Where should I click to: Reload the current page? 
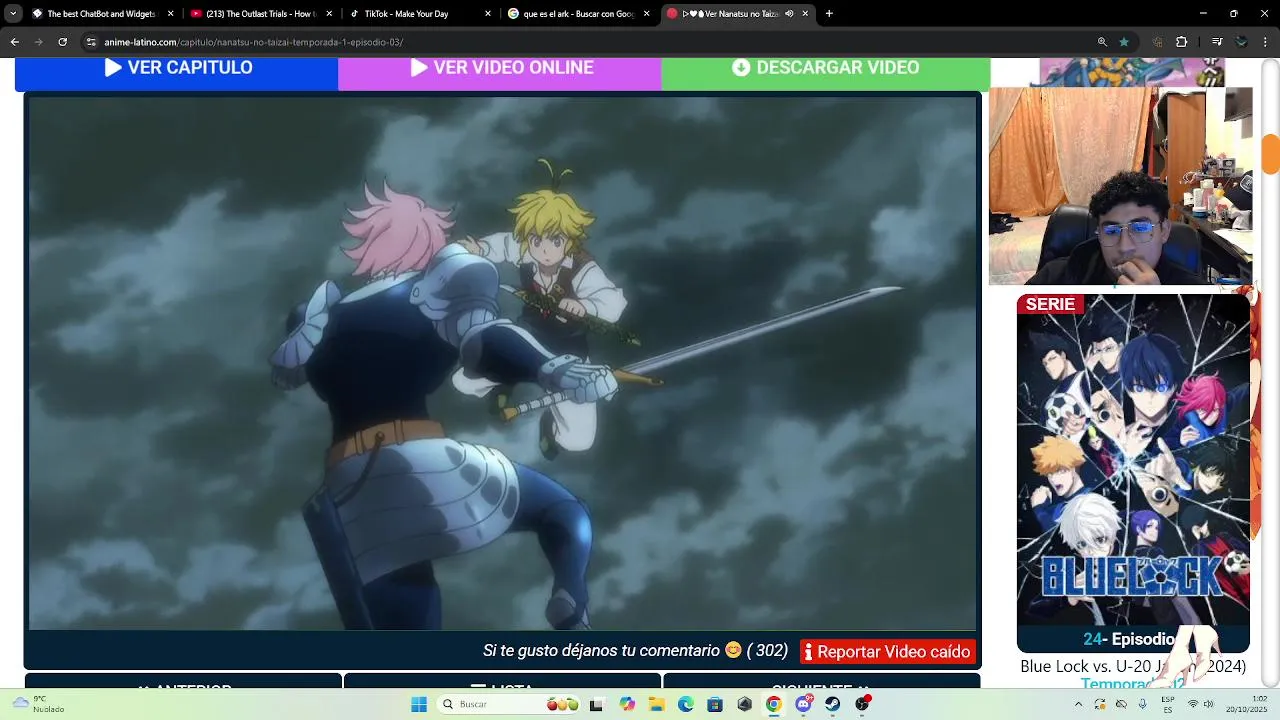click(63, 42)
